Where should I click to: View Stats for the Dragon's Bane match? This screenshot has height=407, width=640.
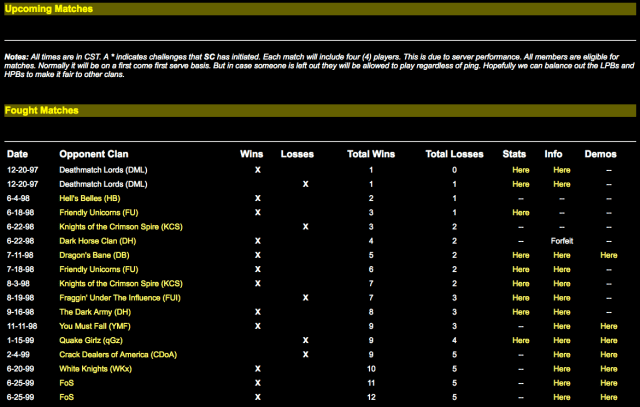click(x=521, y=255)
